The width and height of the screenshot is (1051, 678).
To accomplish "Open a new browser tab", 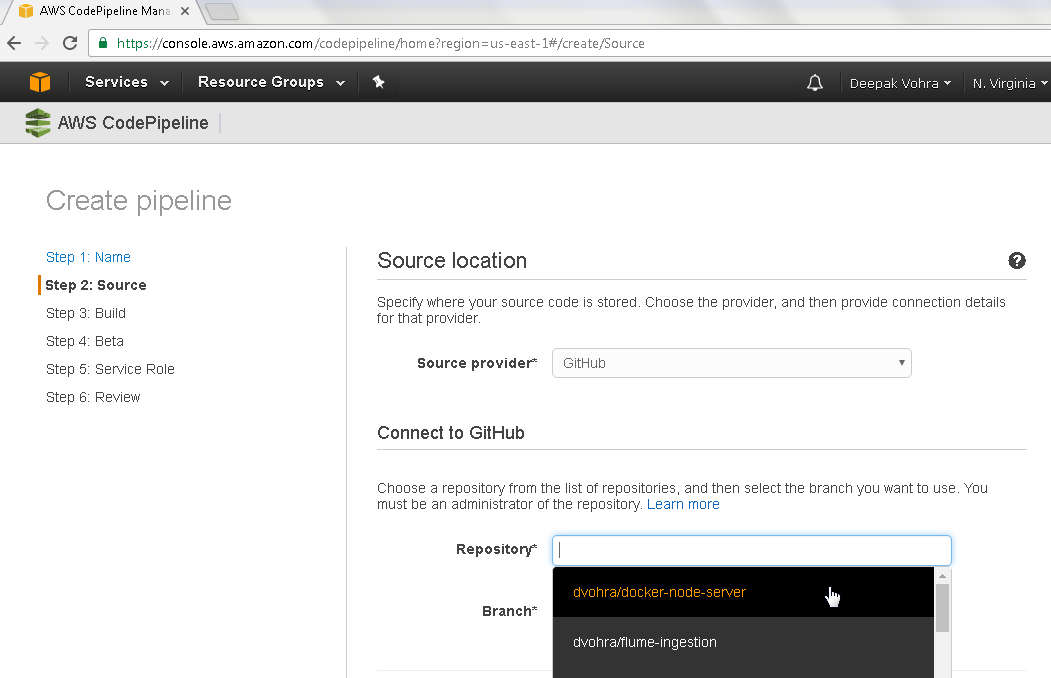I will point(221,11).
